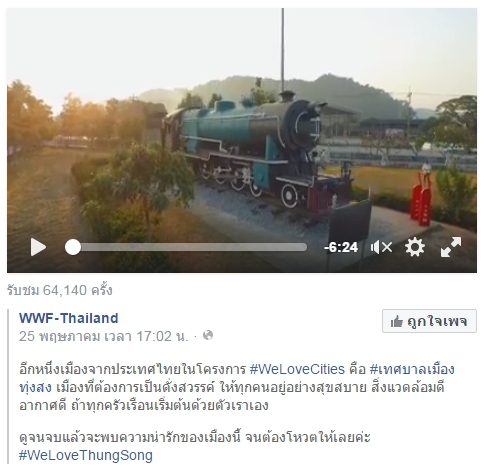Click the ทุ่งสง hashtag continuation text

[35, 388]
